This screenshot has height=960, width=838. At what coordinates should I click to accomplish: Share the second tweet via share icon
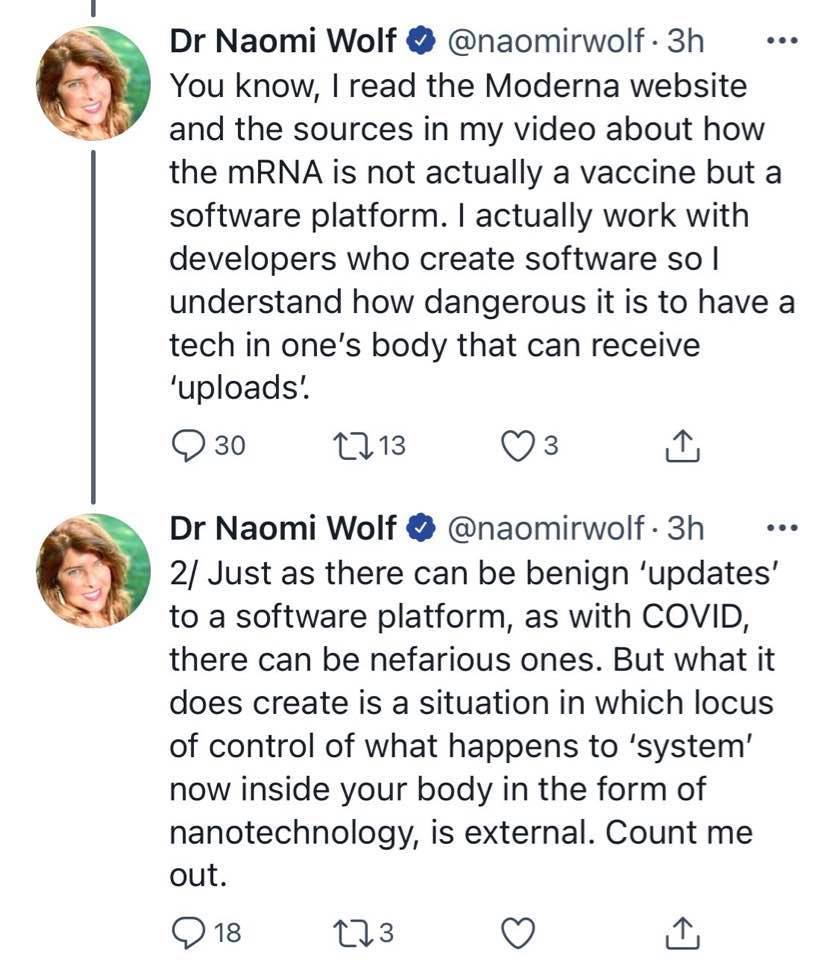coord(682,933)
